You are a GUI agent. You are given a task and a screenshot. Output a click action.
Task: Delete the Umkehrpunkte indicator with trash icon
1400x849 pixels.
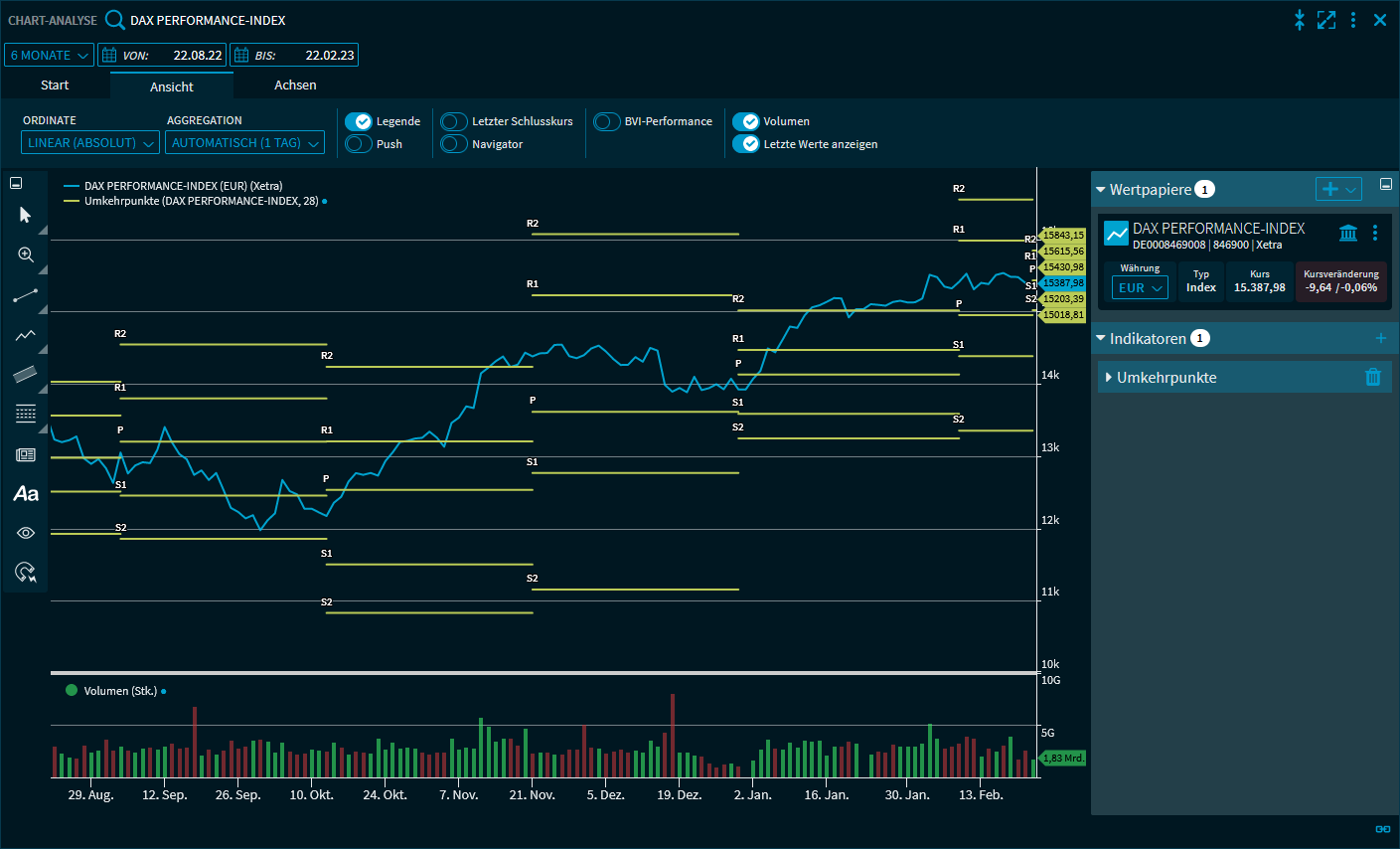tap(1373, 377)
